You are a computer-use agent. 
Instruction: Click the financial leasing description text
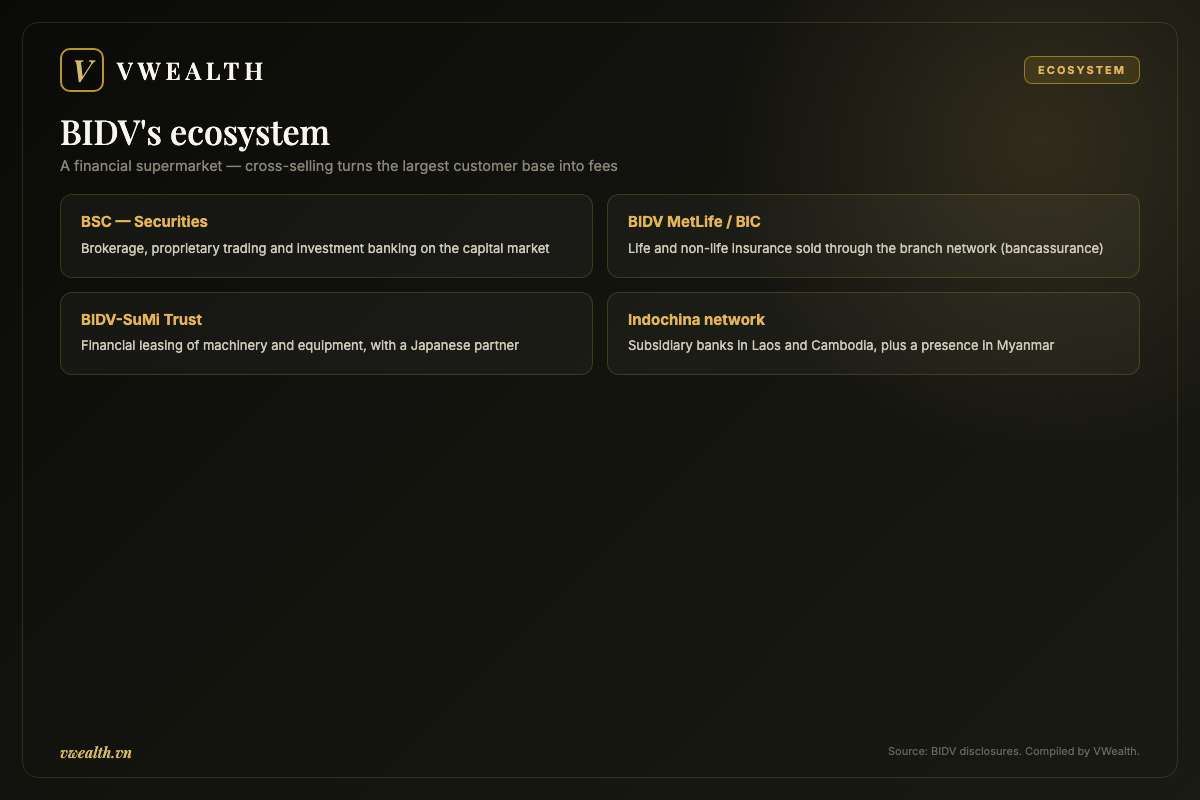tap(300, 346)
